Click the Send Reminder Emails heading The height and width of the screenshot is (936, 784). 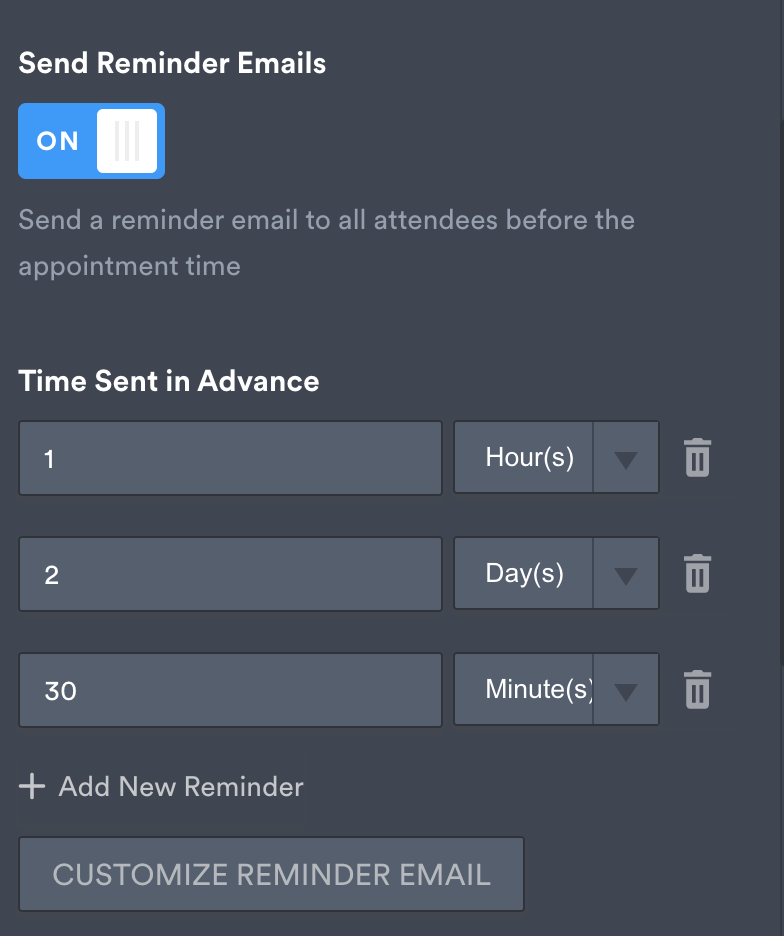coord(172,64)
